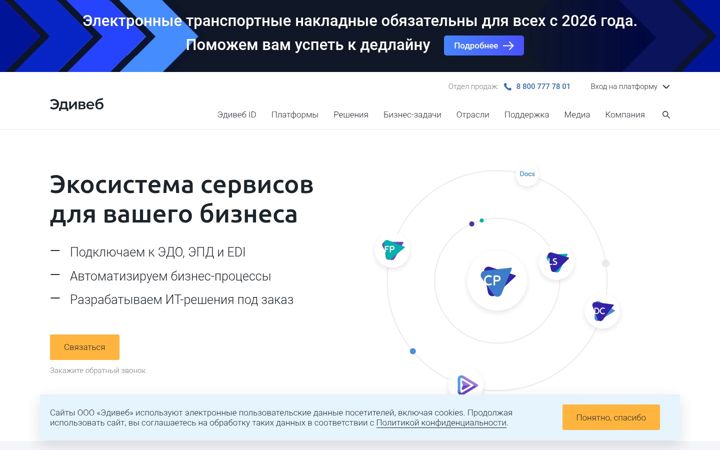This screenshot has width=720, height=450.
Task: Expand the Вход на платформу dropdown
Action: 630,86
